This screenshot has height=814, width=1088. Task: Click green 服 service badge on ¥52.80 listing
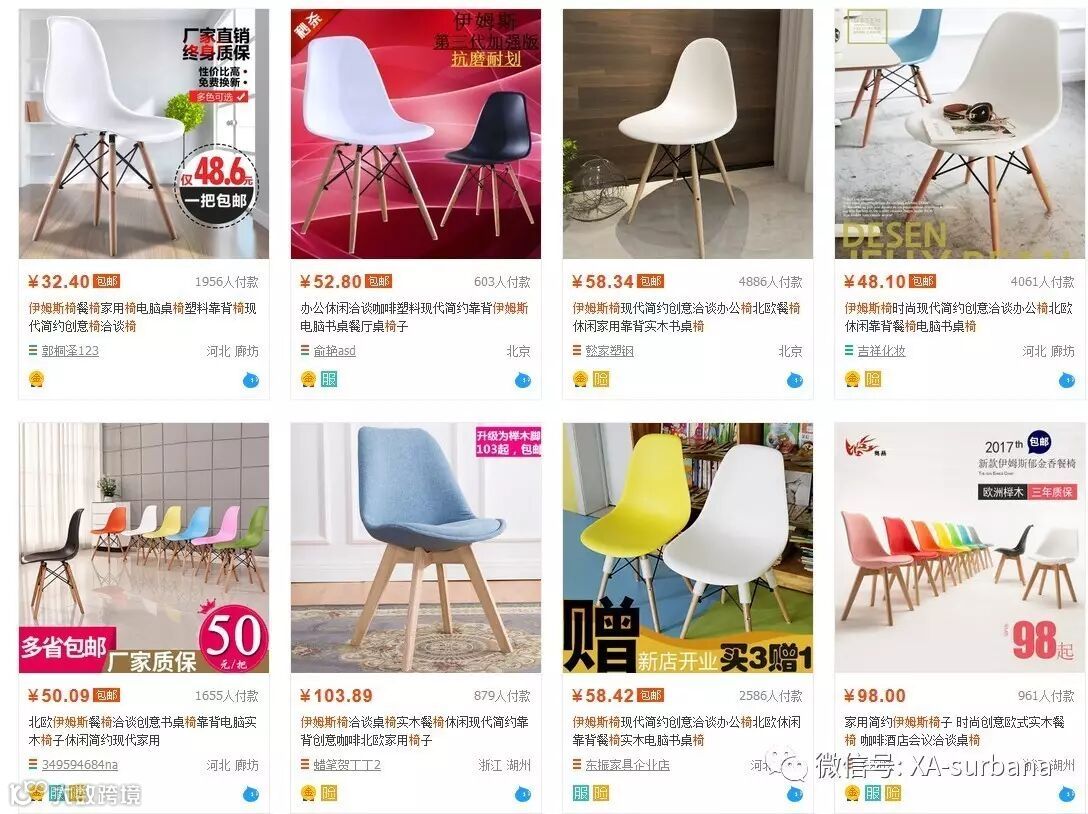coord(329,379)
